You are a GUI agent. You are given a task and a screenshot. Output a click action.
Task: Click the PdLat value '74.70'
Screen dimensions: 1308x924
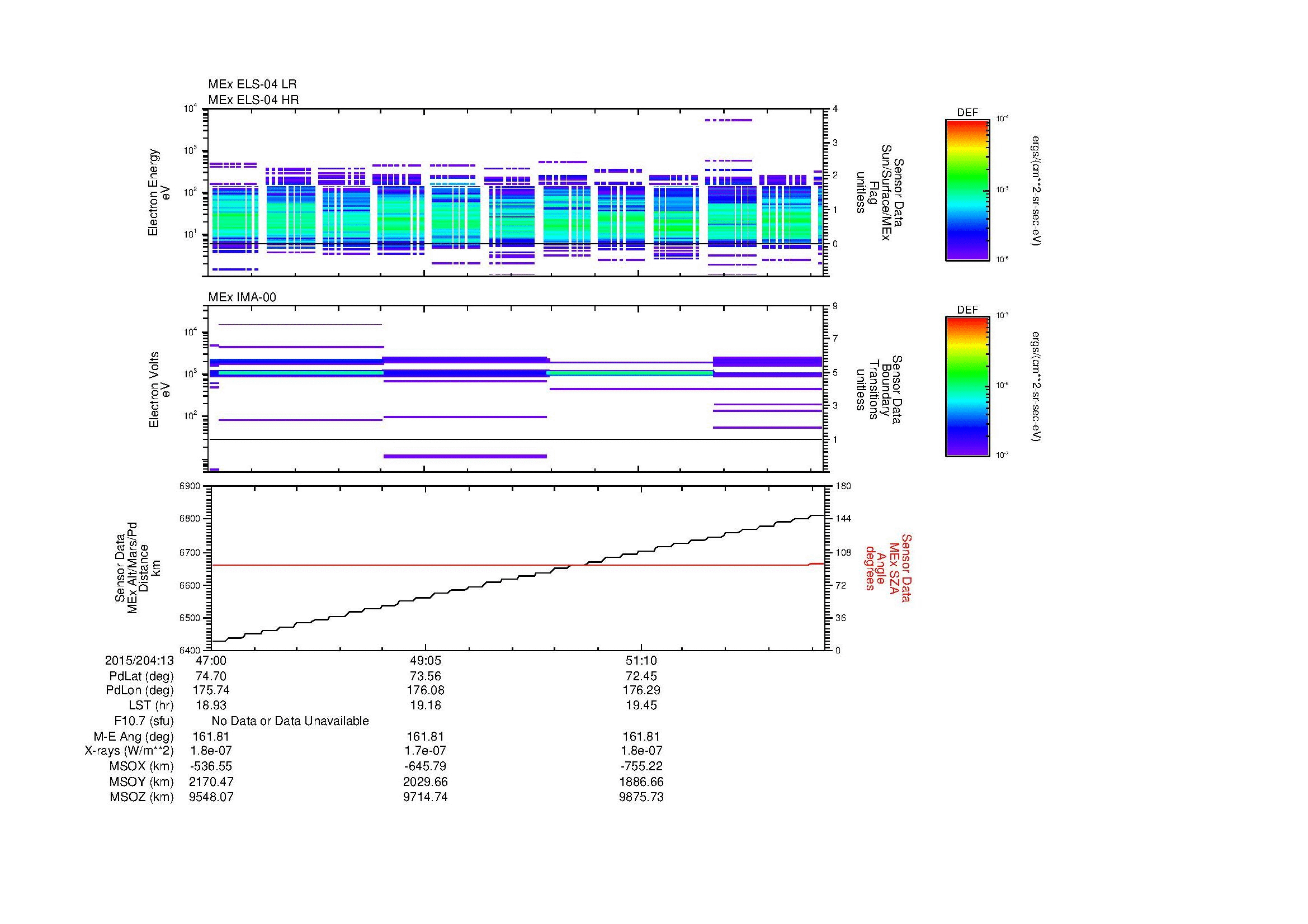211,676
